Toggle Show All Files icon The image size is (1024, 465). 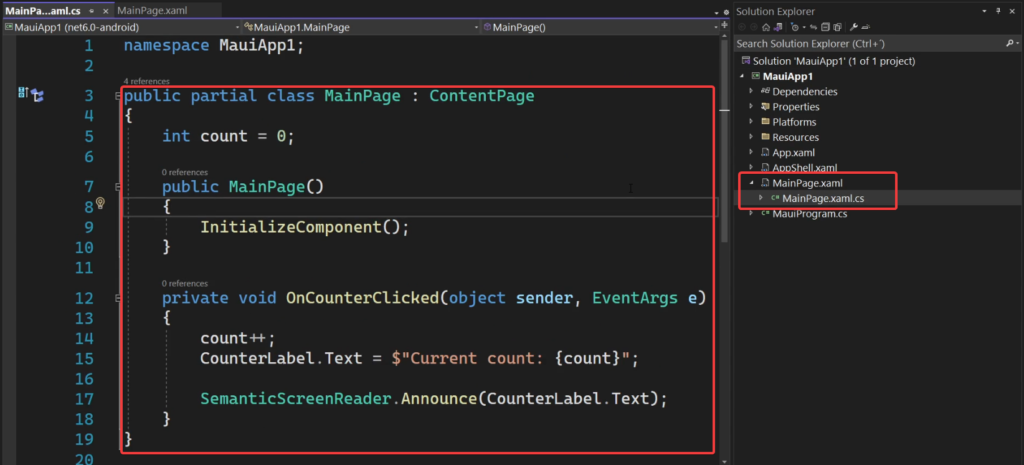pos(837,27)
